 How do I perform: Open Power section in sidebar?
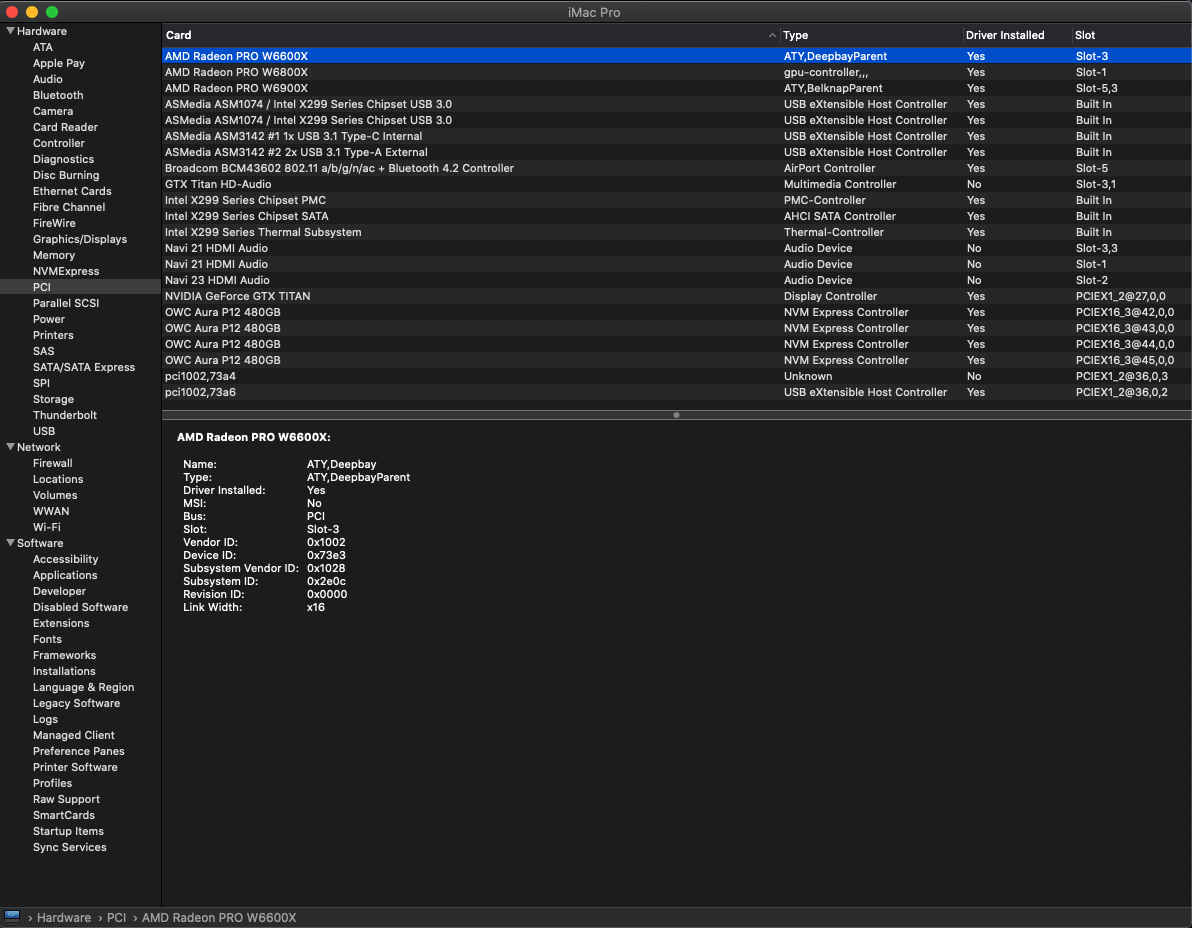(49, 318)
